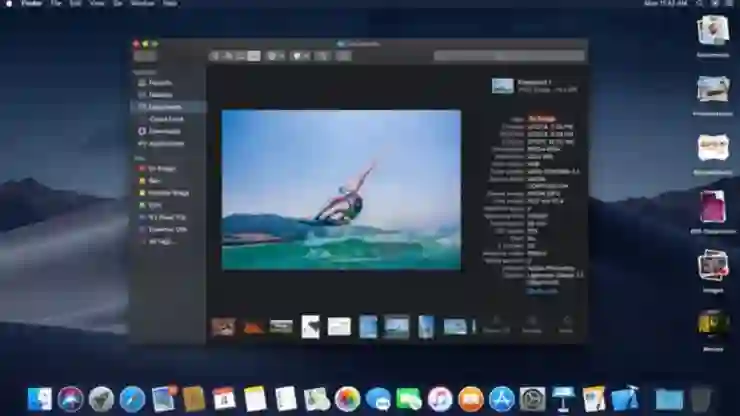740x416 pixels.
Task: Select the first thumbnail in gallery strip
Action: 223,327
